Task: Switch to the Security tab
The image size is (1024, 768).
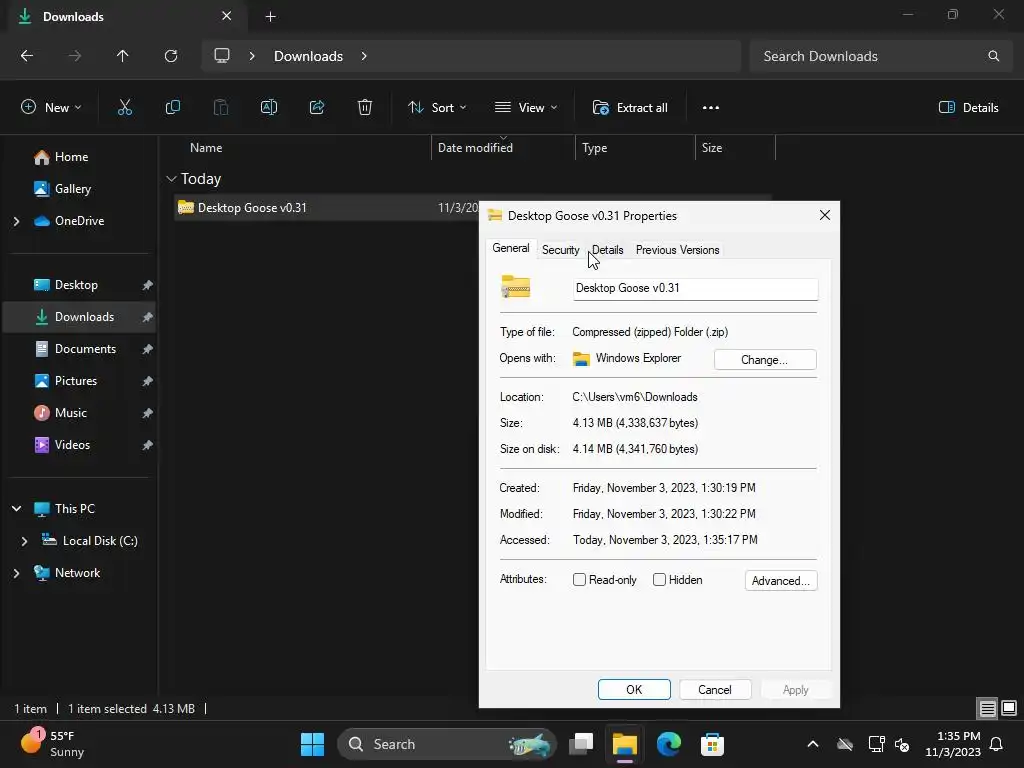Action: coord(560,250)
